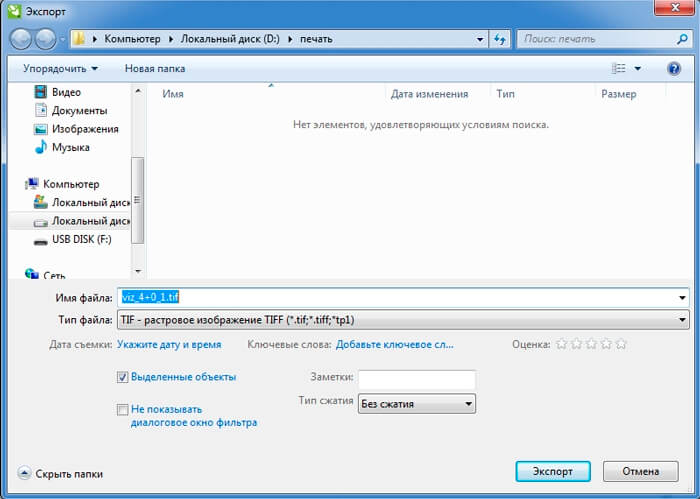The height and width of the screenshot is (499, 700).
Task: Open the Имя файла history dropdown arrow
Action: coord(682,298)
